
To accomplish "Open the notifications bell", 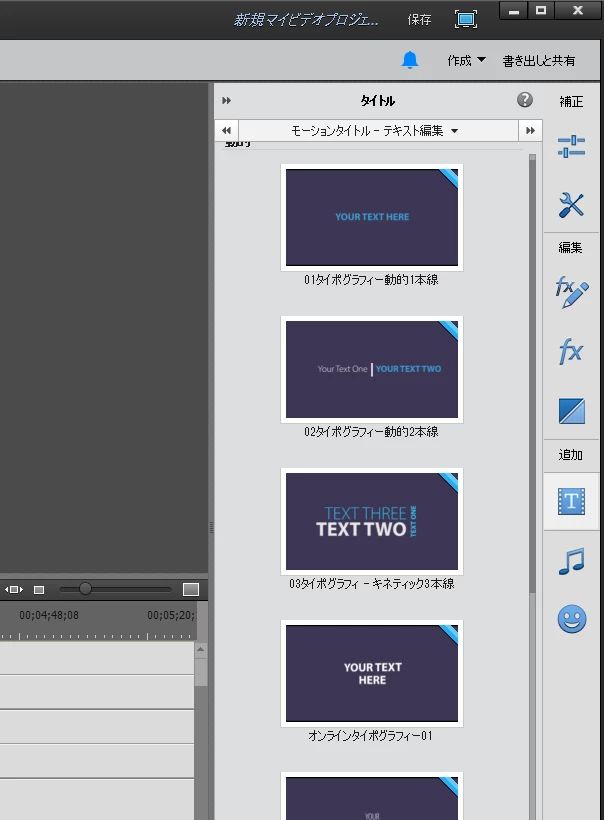I will 410,60.
